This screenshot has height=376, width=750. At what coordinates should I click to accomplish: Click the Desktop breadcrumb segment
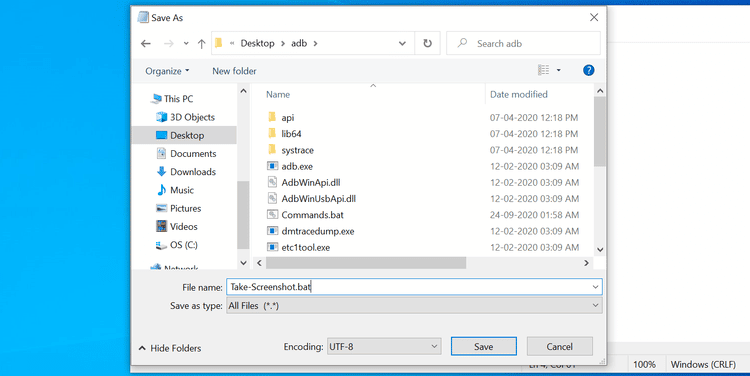click(x=257, y=44)
